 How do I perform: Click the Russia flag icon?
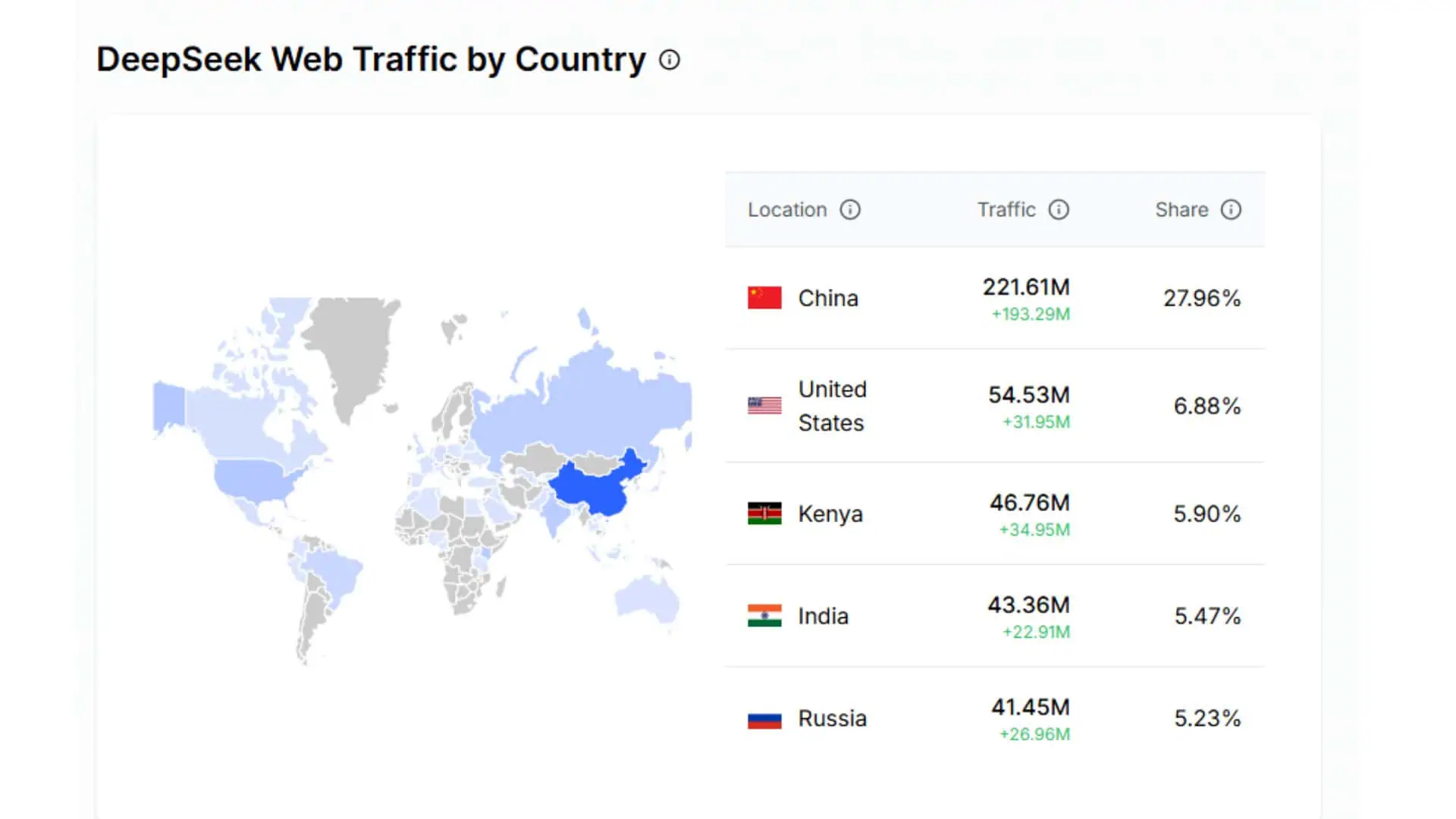(x=764, y=719)
